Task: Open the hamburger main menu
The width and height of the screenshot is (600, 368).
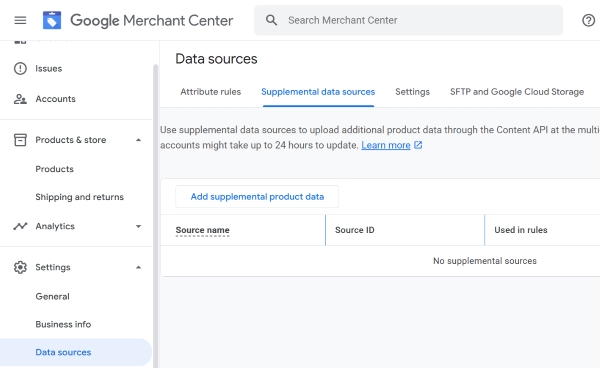Action: [x=20, y=20]
